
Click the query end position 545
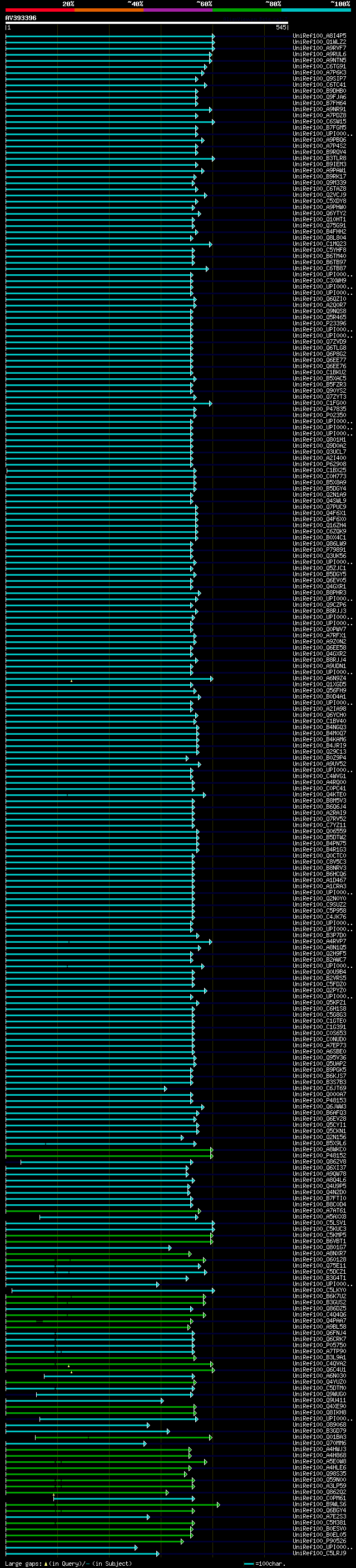280,27
